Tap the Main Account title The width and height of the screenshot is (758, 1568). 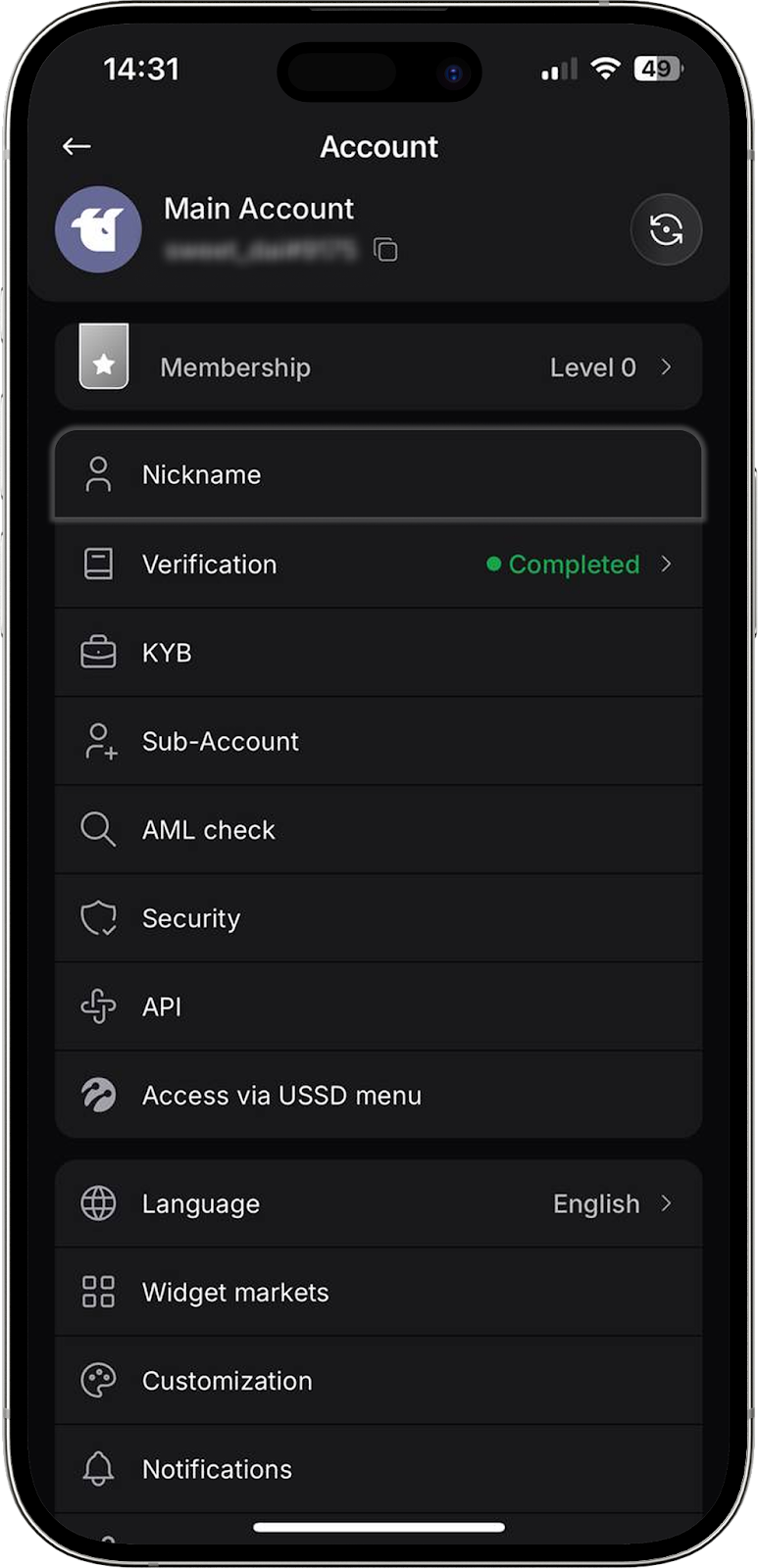258,209
